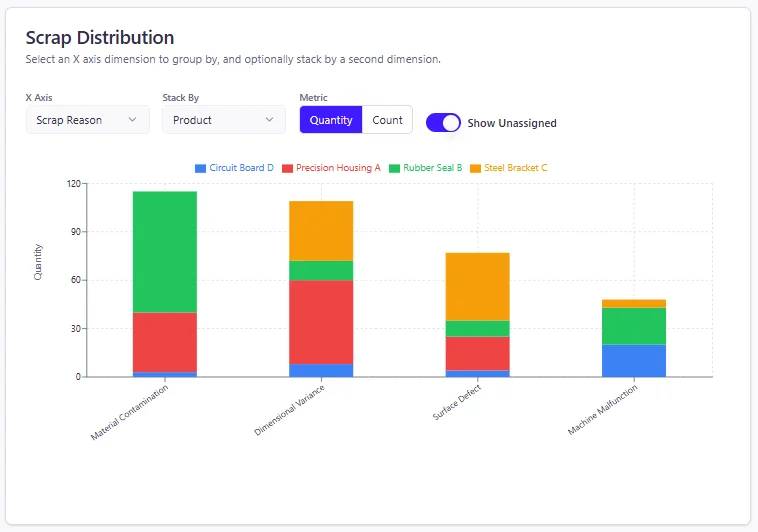Click the 90 y-axis tick value
Screen dimensions: 758x532
coord(76,232)
